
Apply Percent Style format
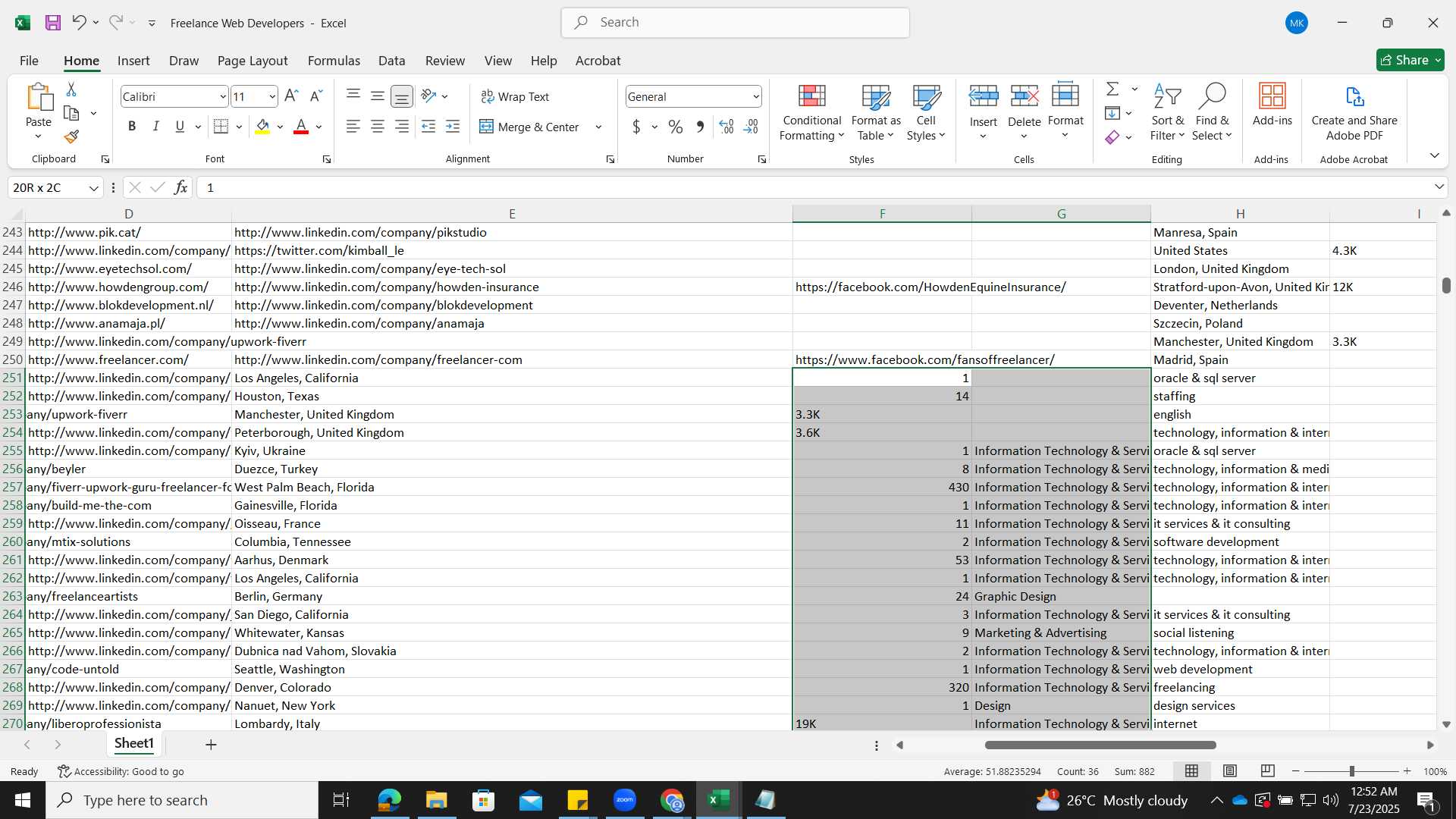(x=676, y=127)
